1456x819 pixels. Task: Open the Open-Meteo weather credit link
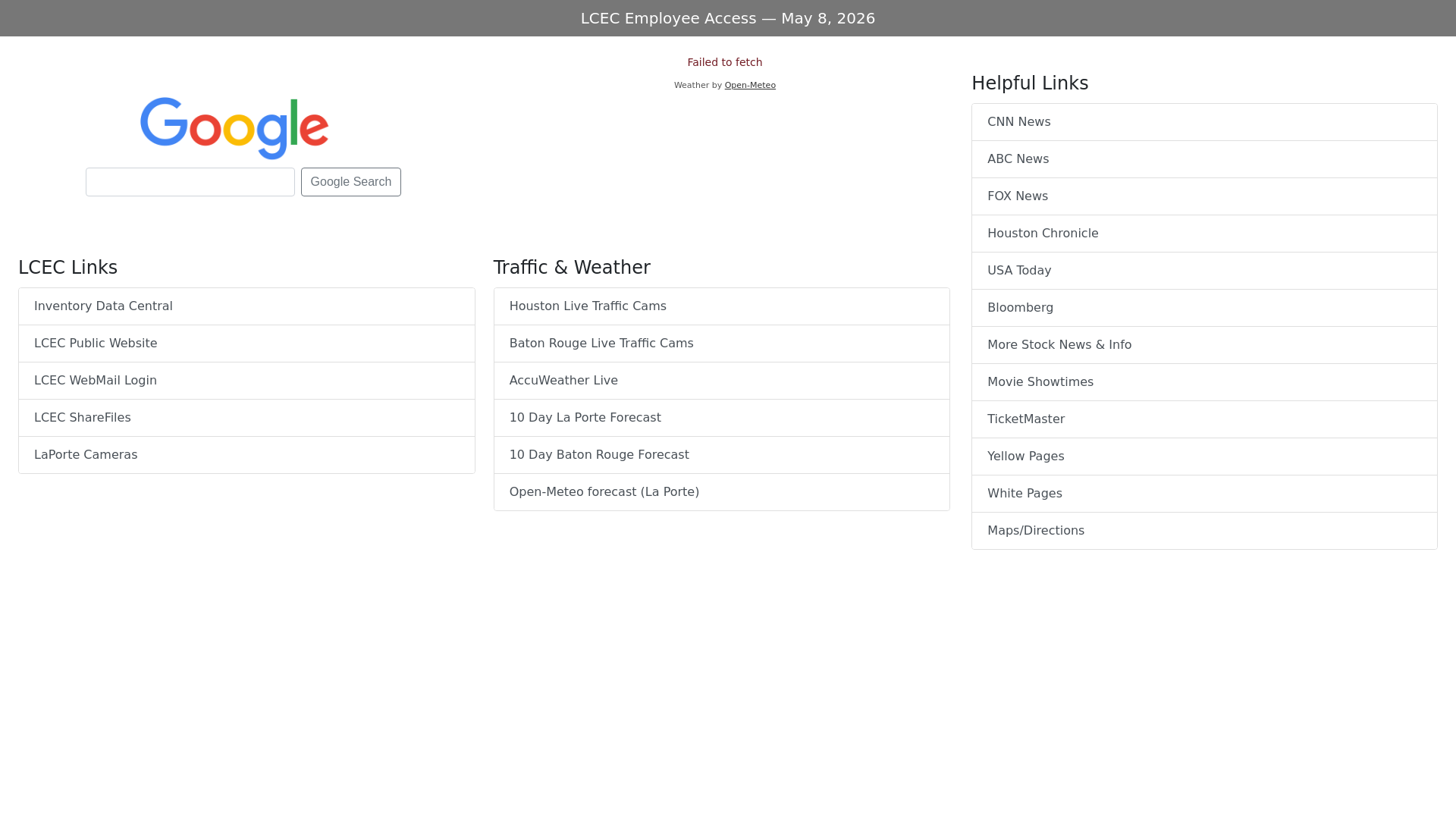pyautogui.click(x=750, y=86)
